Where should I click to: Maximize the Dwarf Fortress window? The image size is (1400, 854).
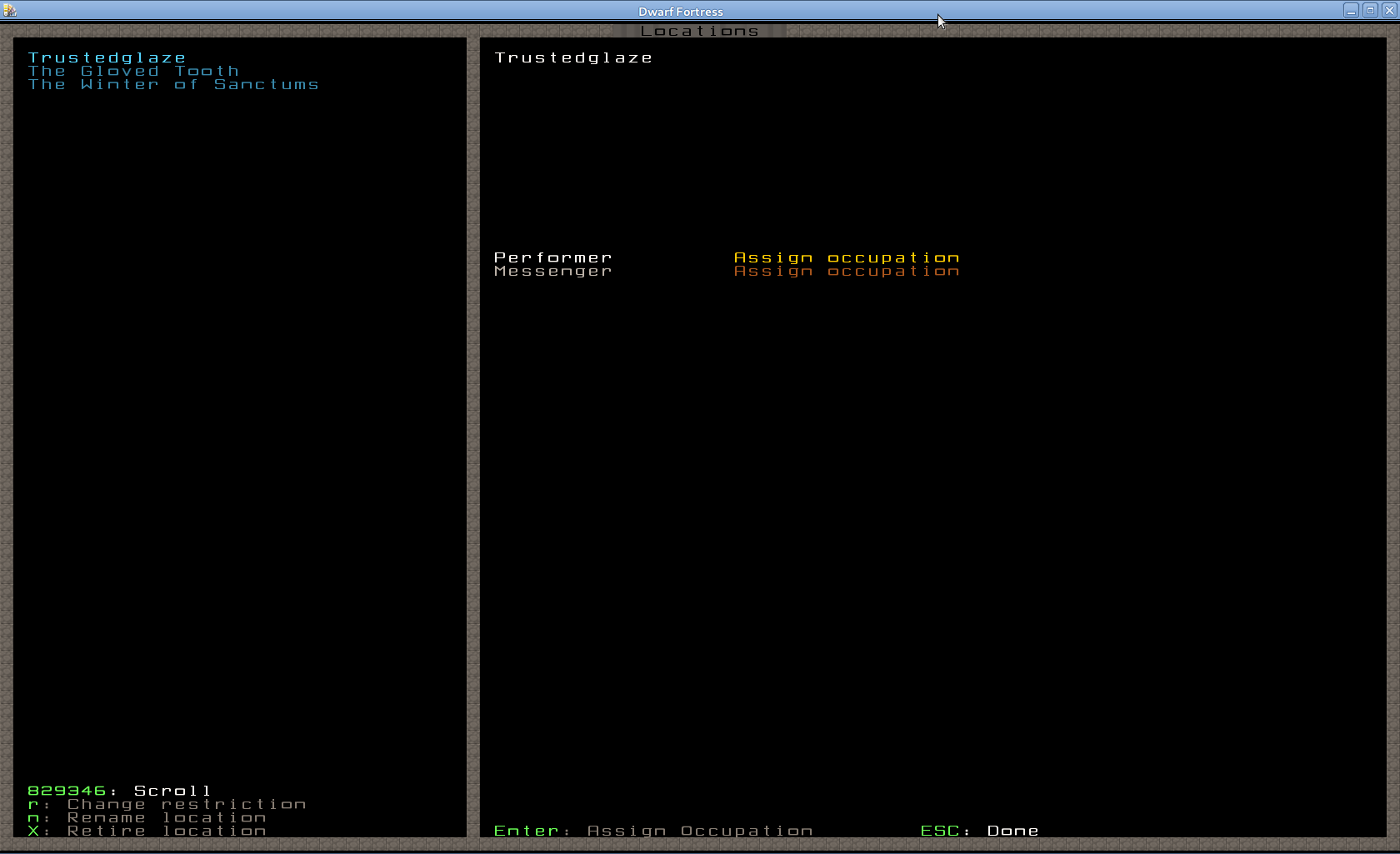[x=1370, y=11]
